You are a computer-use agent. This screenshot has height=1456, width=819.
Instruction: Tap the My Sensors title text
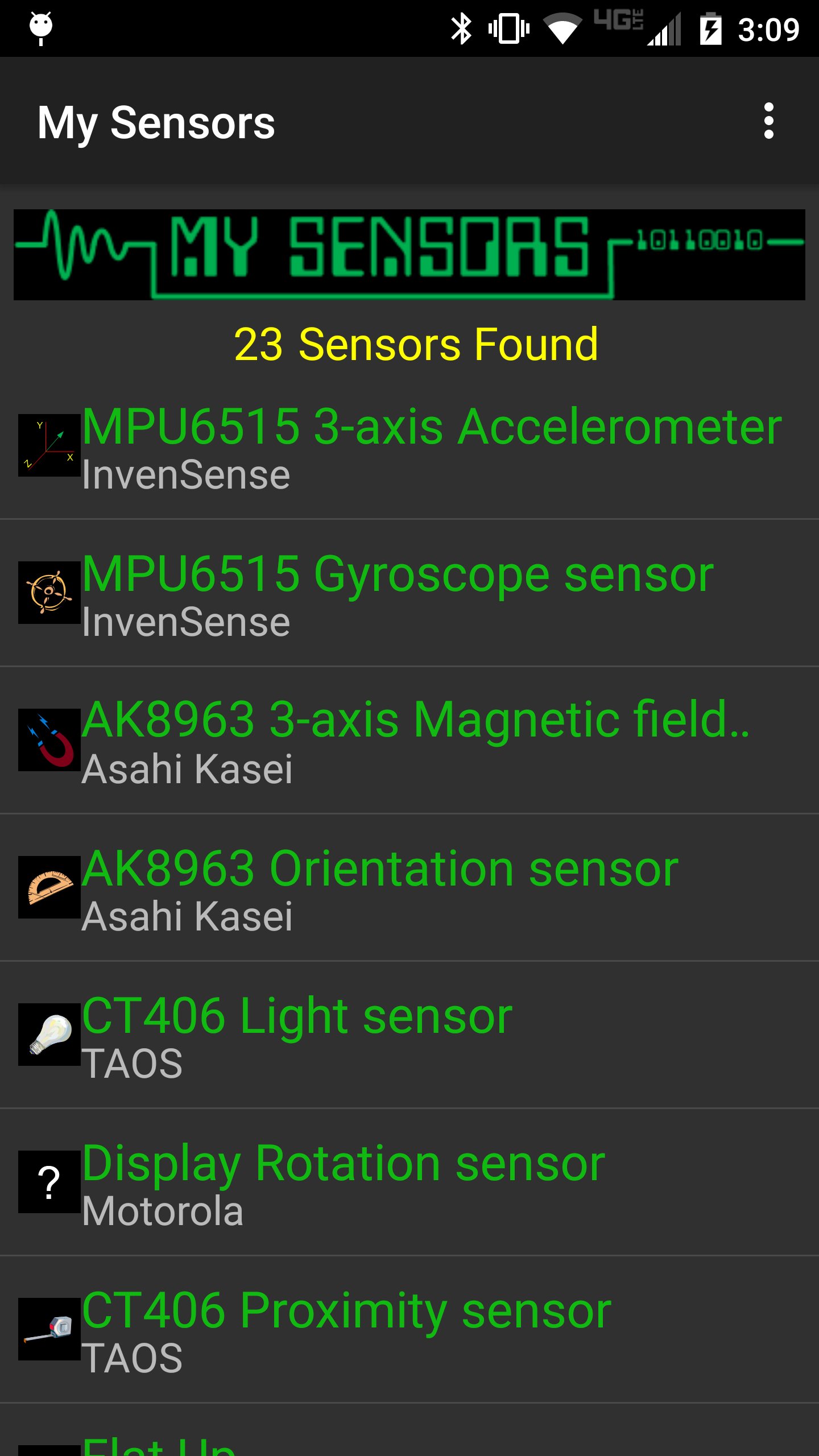[x=157, y=121]
